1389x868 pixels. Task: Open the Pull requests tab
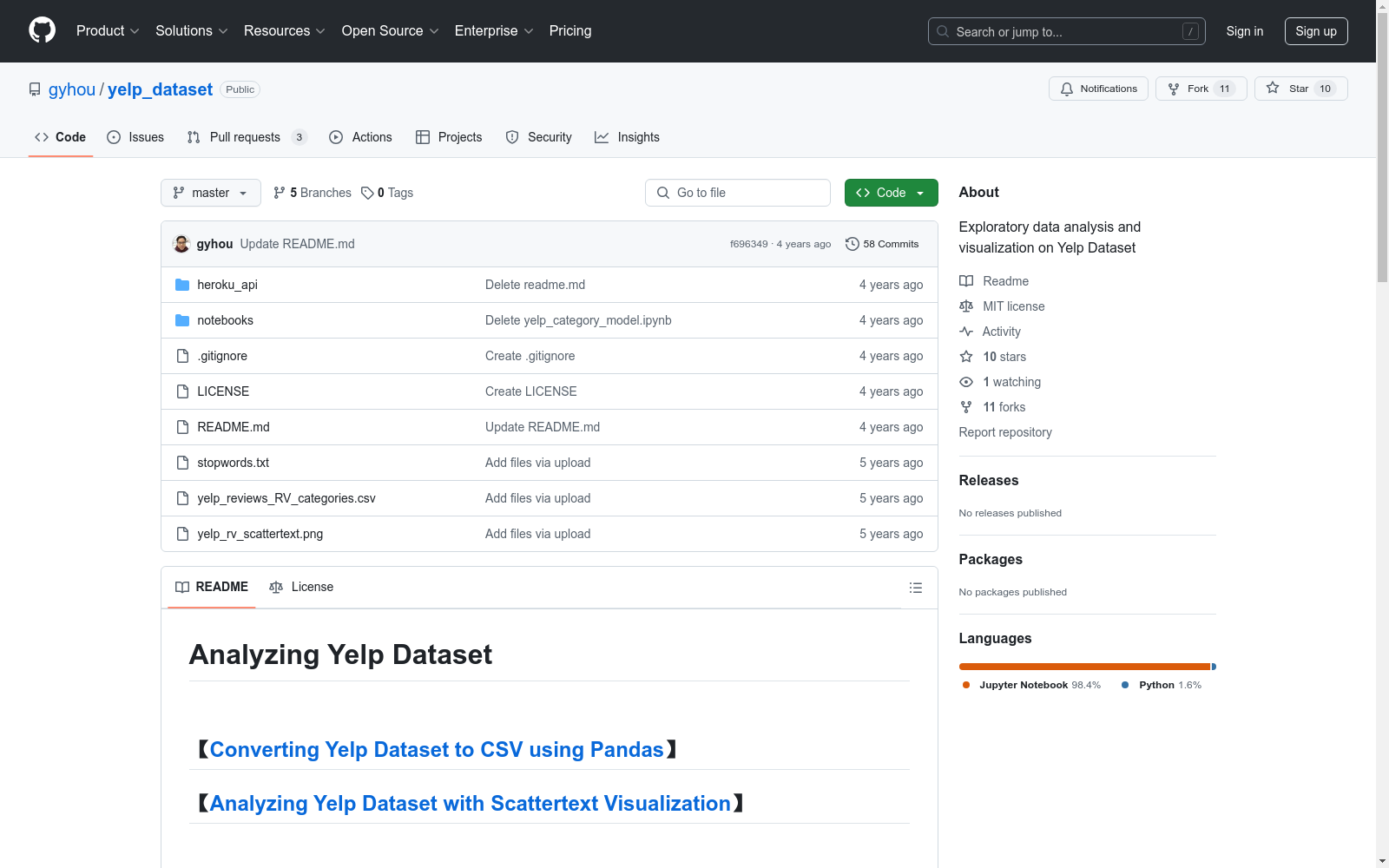coord(247,137)
